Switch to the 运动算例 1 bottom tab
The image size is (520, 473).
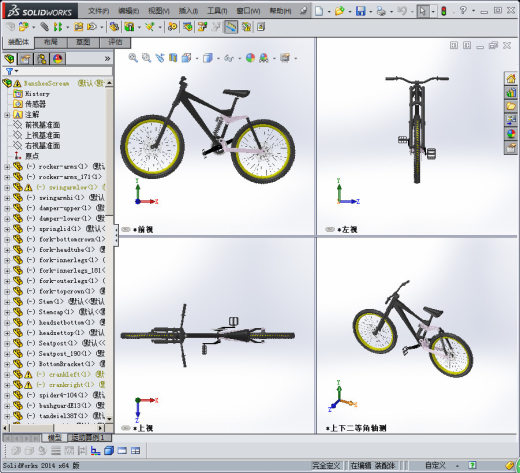(89, 437)
